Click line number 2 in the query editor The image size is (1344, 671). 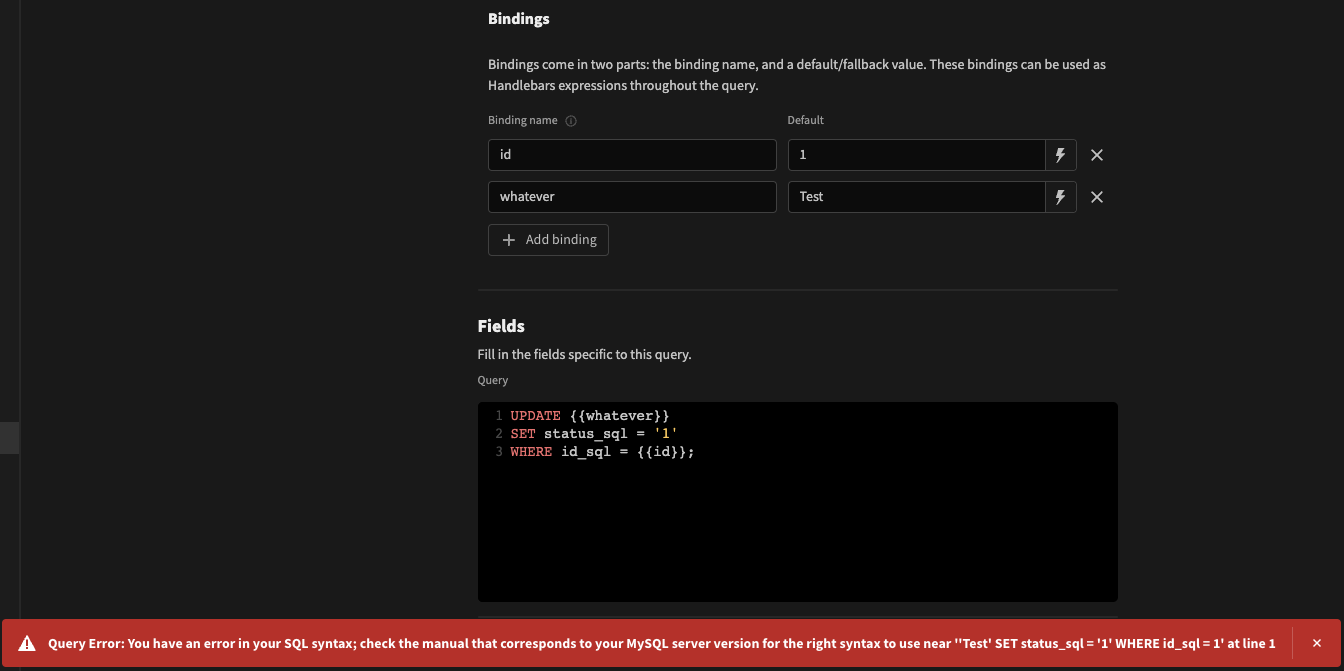tap(498, 433)
